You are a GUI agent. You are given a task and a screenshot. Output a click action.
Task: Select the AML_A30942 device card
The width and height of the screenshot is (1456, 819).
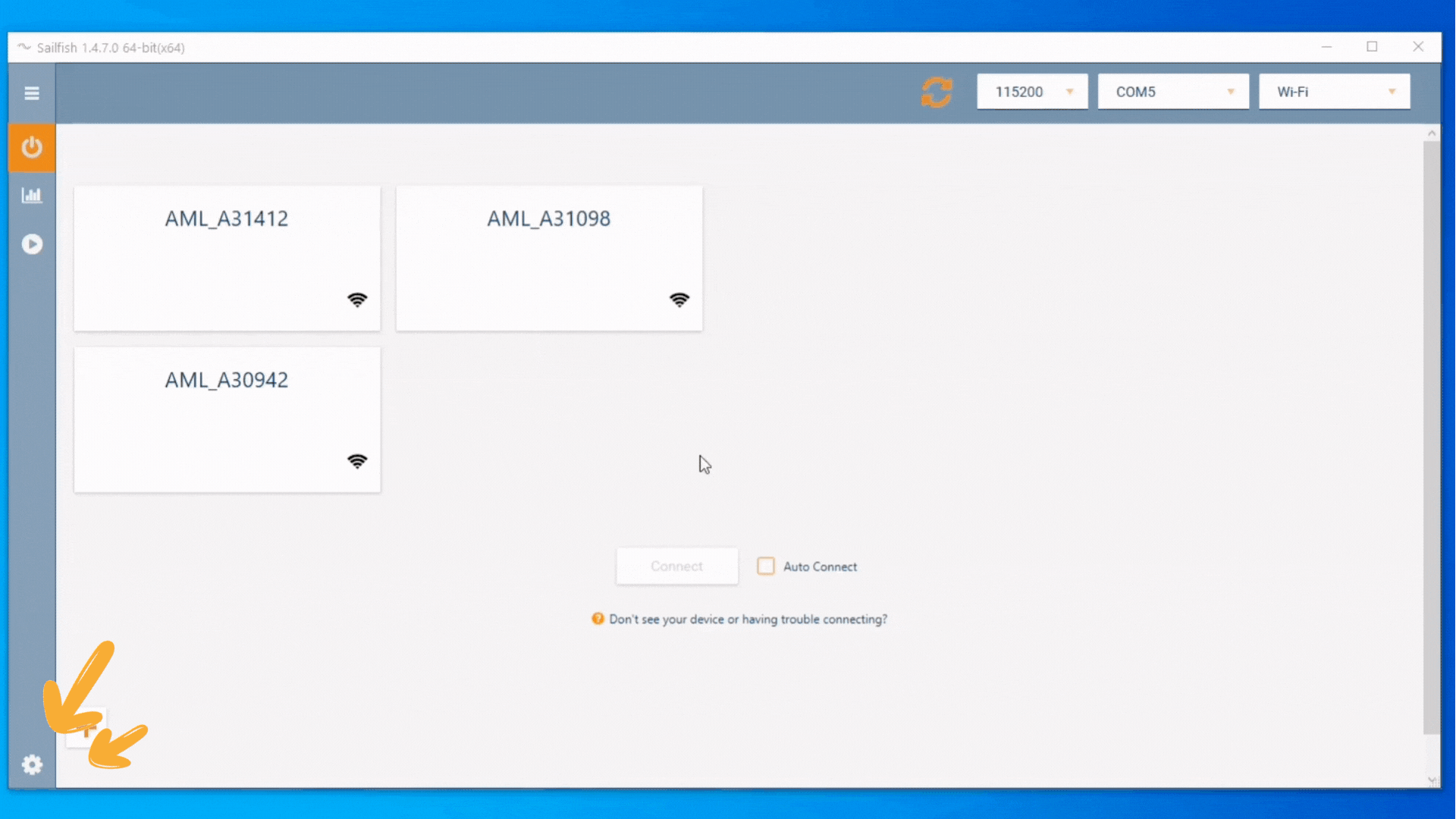[x=227, y=419]
